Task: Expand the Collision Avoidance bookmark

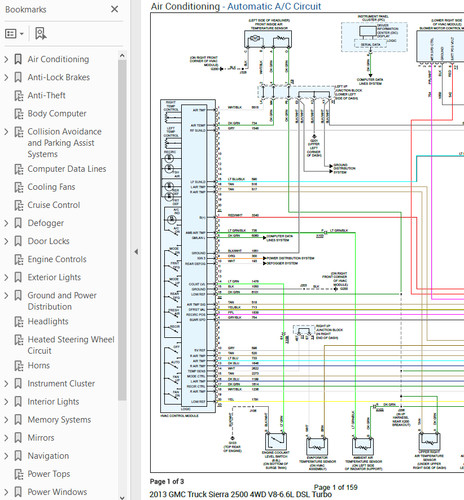Action: point(6,132)
